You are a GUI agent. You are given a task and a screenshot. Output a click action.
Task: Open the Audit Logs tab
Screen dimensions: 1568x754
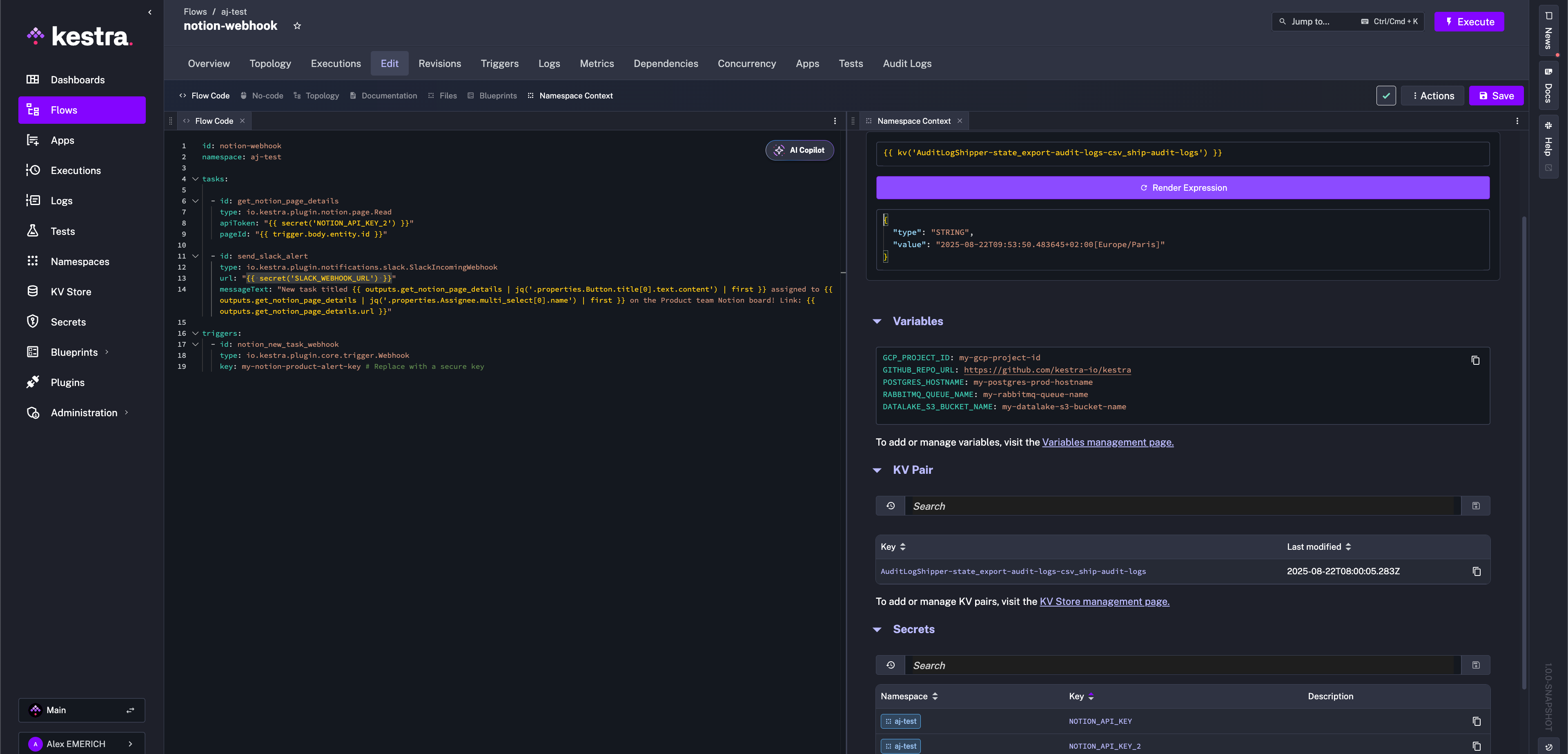pyautogui.click(x=907, y=63)
